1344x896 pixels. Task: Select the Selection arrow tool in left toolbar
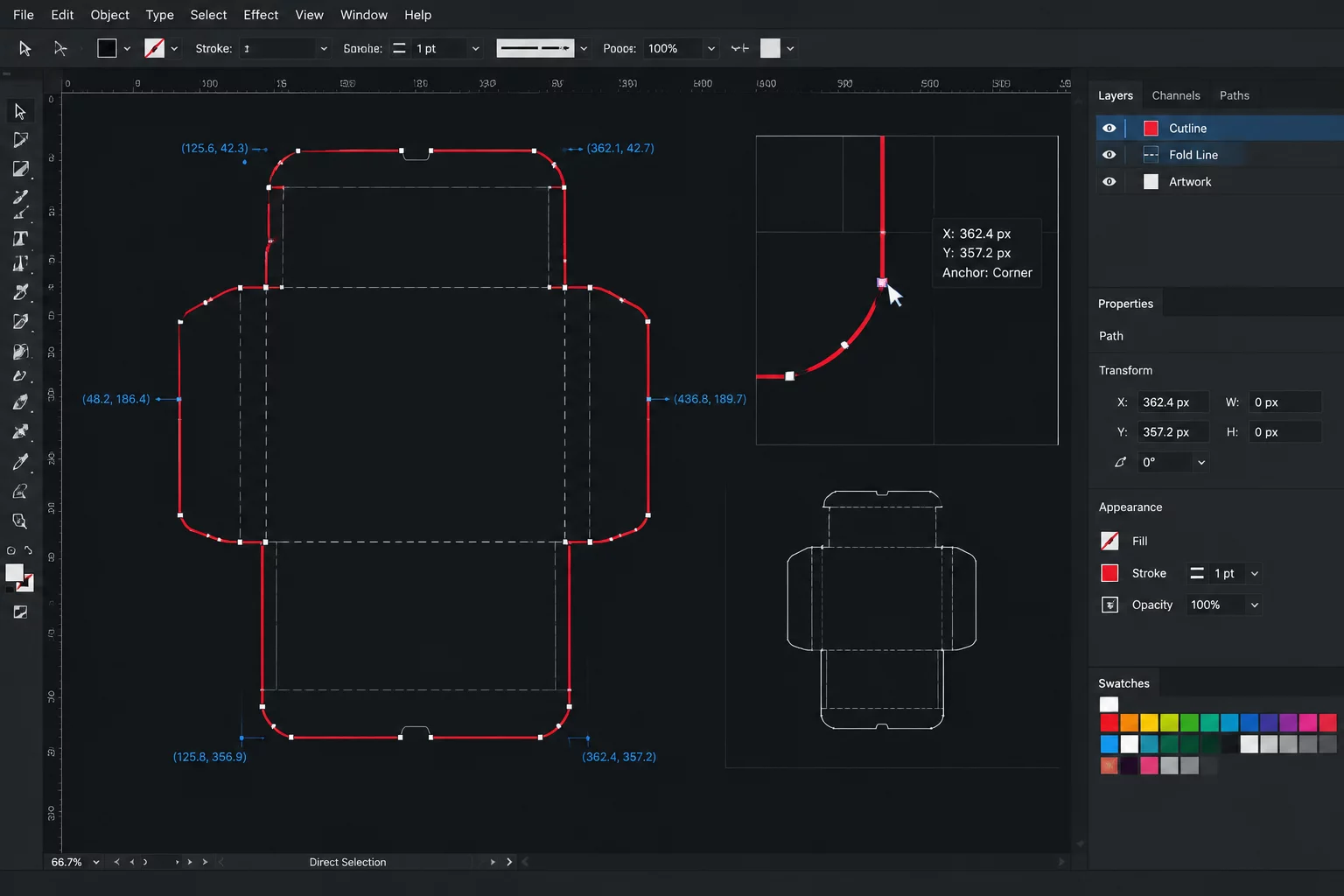tap(20, 112)
